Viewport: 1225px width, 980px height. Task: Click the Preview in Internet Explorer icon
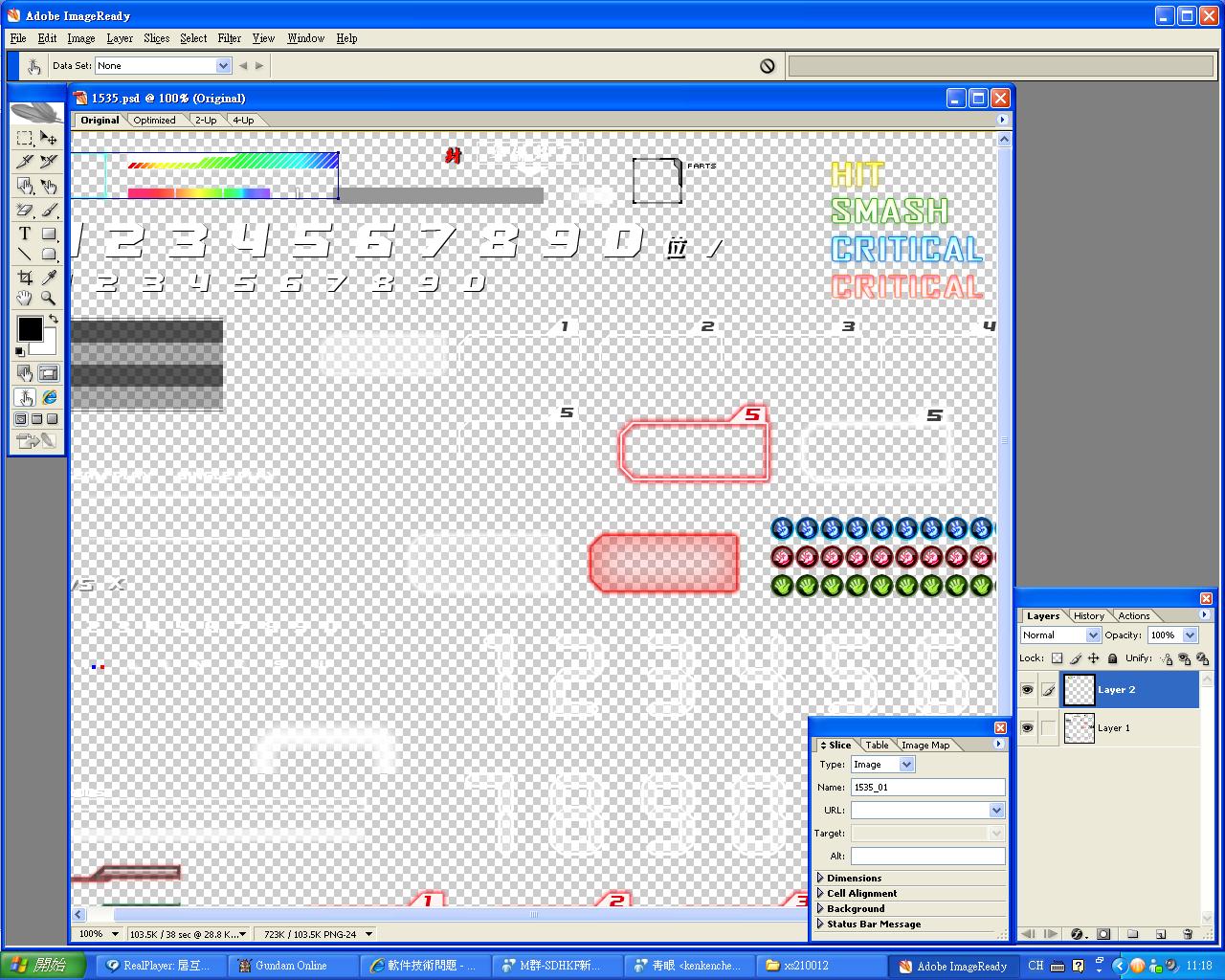point(49,396)
